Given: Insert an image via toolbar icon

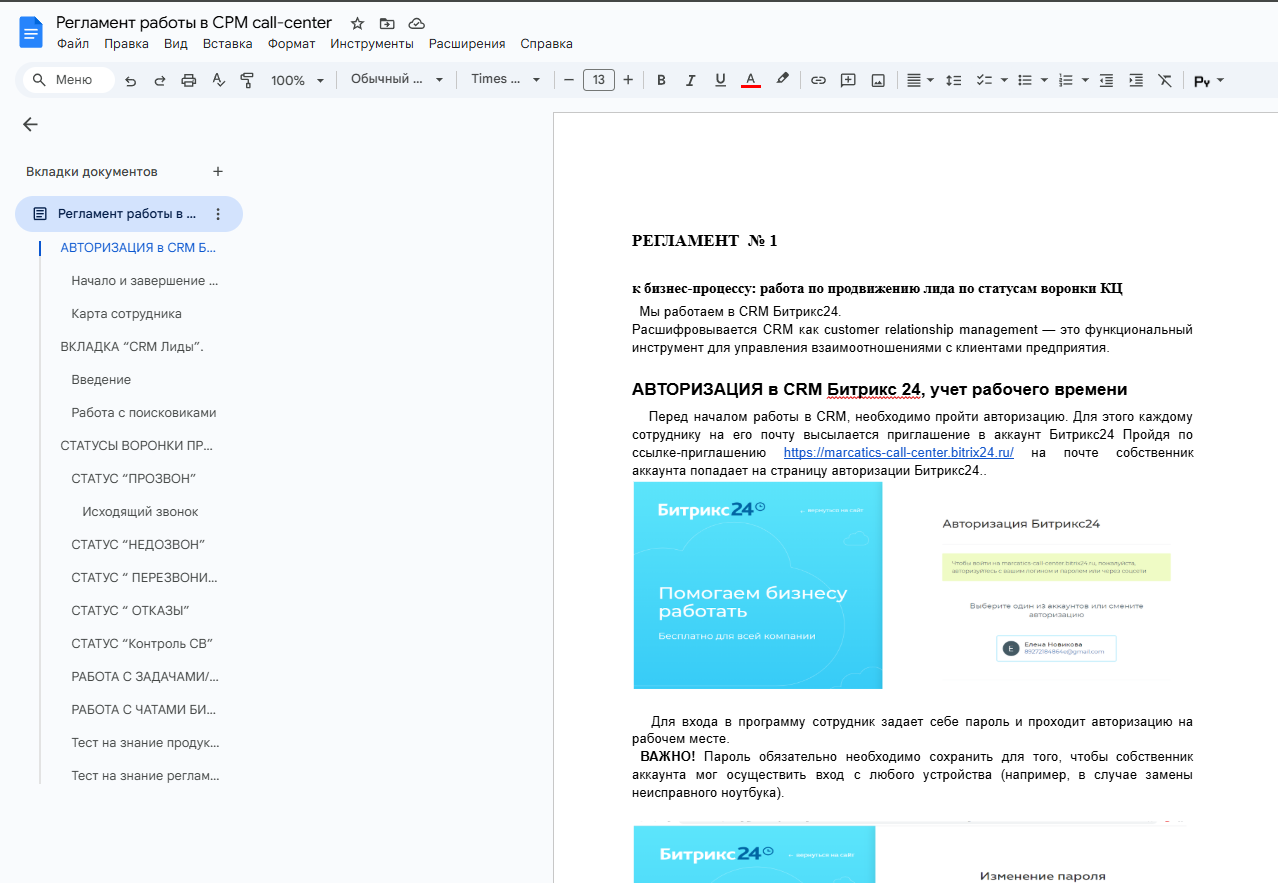Looking at the screenshot, I should point(878,80).
